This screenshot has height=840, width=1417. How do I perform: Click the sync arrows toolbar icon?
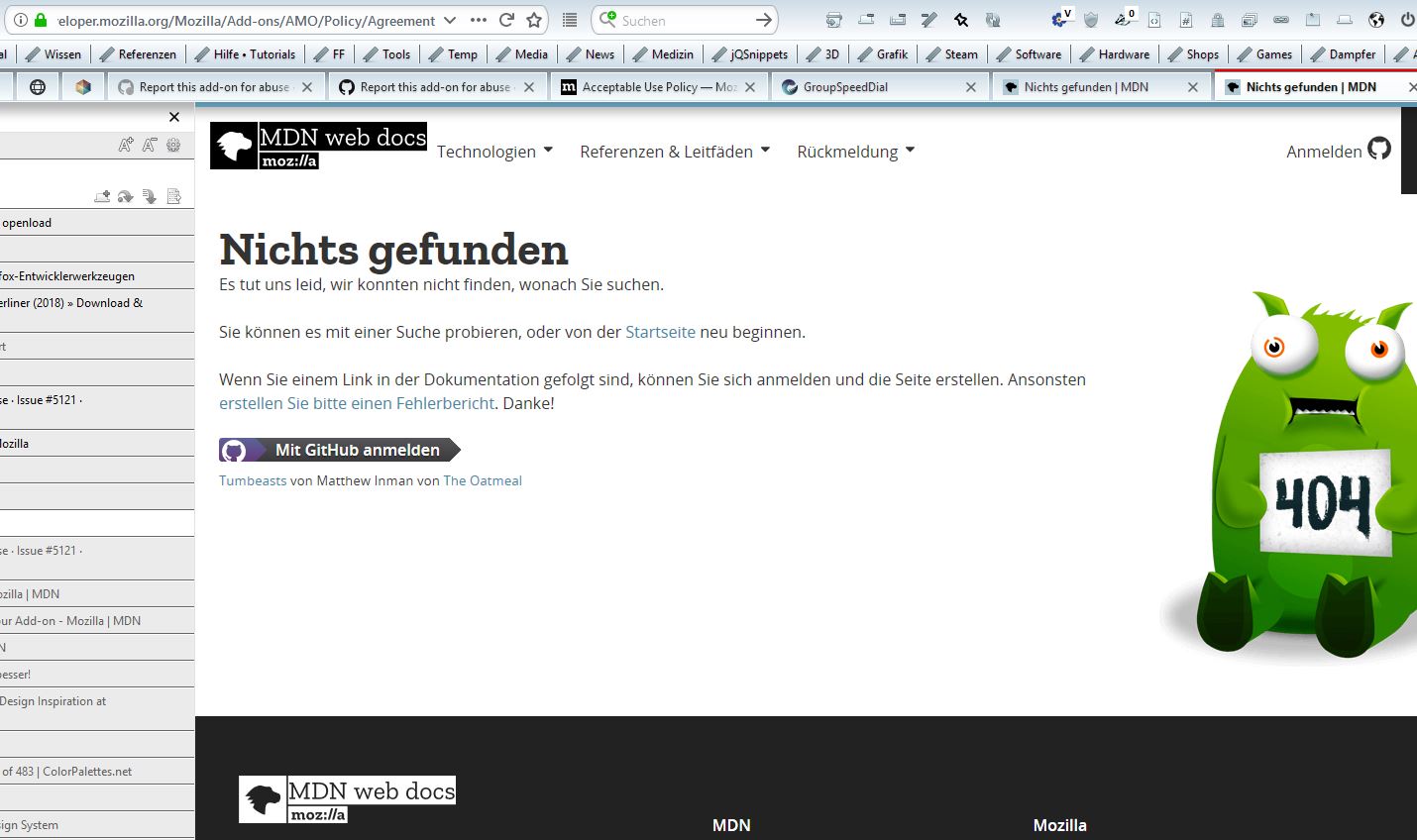click(x=993, y=20)
